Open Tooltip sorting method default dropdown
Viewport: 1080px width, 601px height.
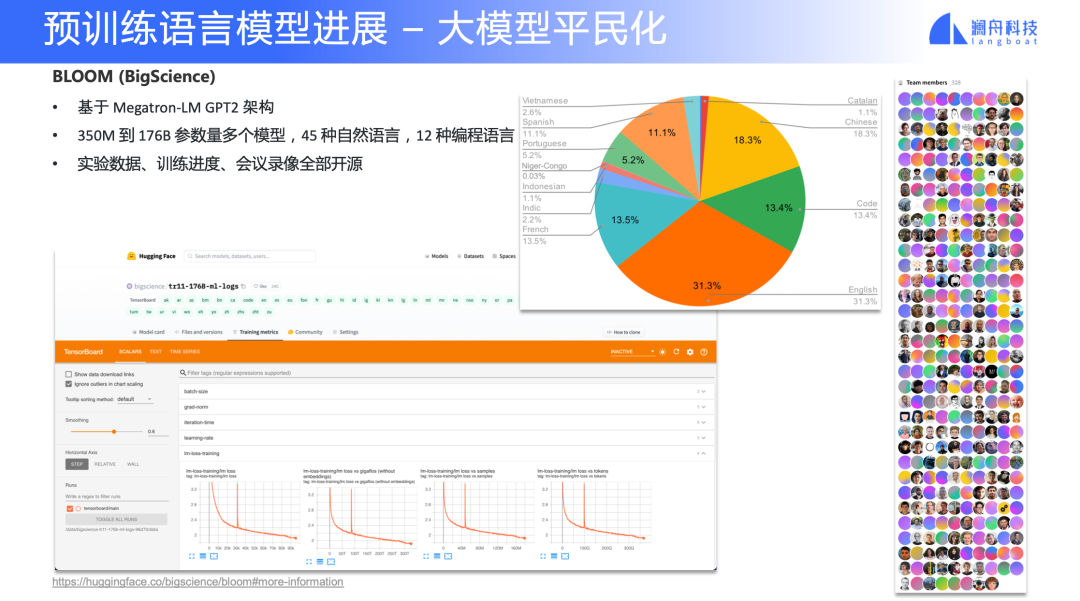(134, 399)
